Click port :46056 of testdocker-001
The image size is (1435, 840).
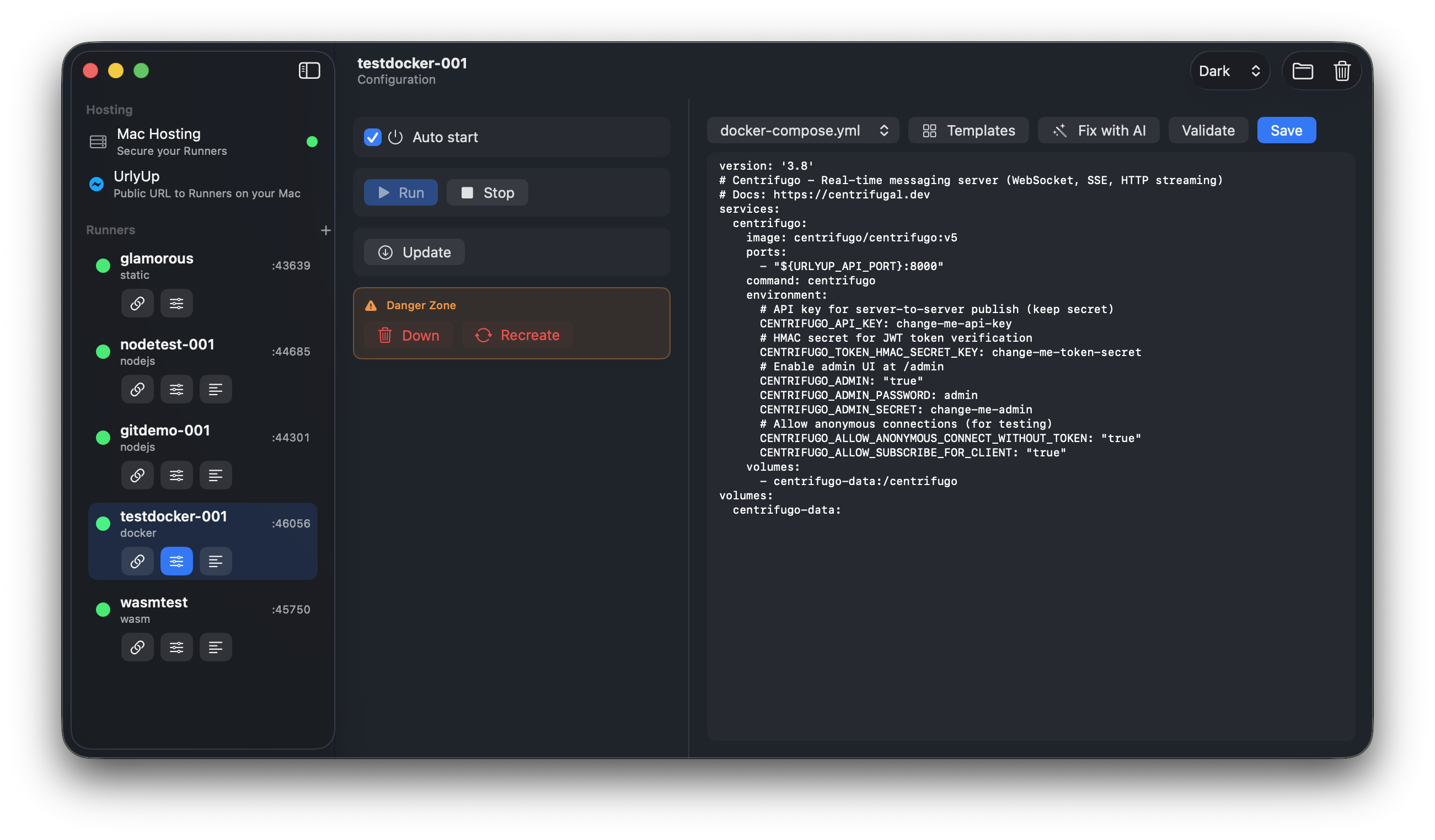(291, 524)
